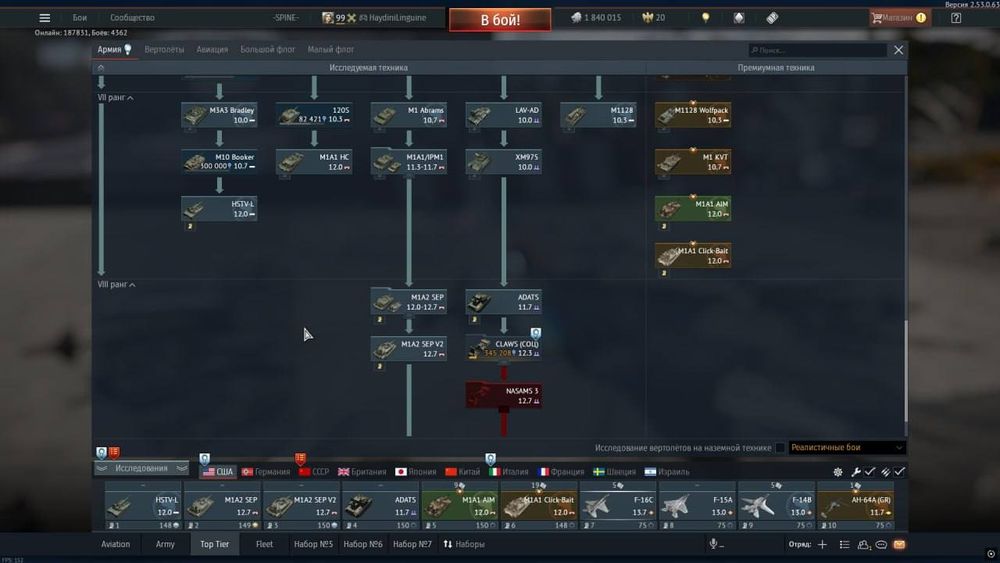Start a match with В бой! button
The width and height of the screenshot is (1000, 563).
[500, 20]
